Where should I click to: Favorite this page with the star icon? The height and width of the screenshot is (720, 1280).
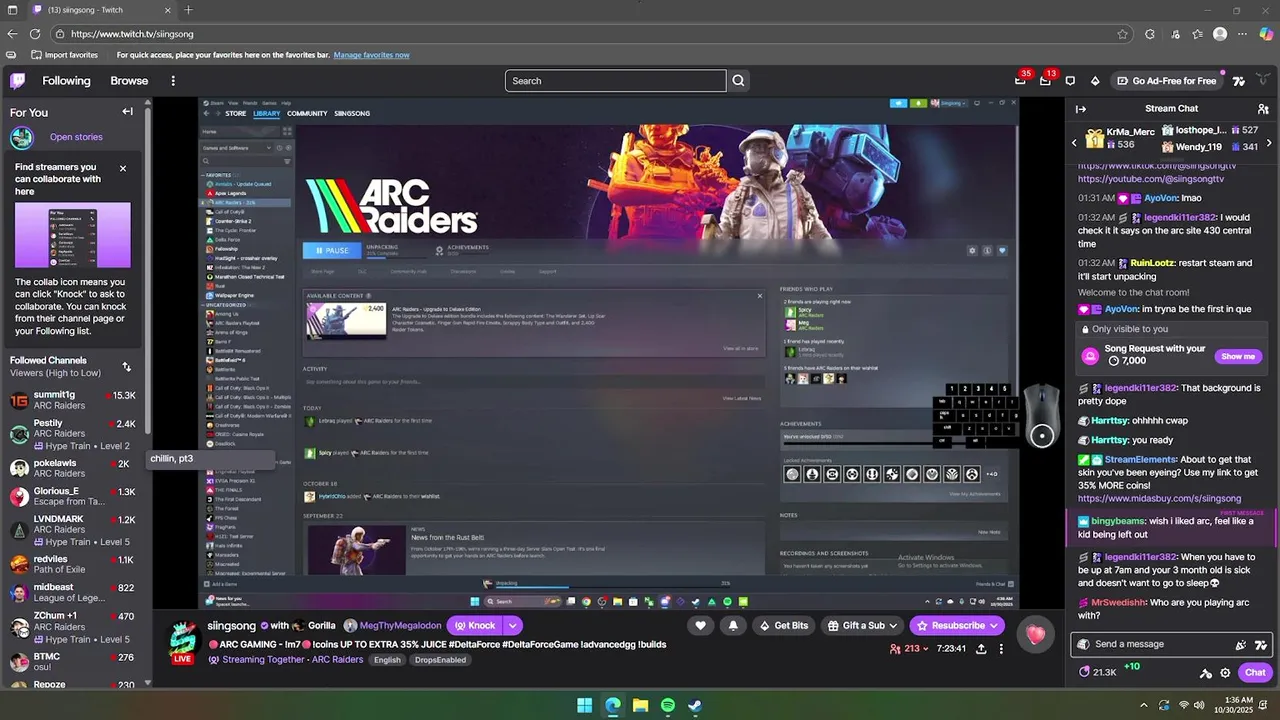pos(1123,34)
